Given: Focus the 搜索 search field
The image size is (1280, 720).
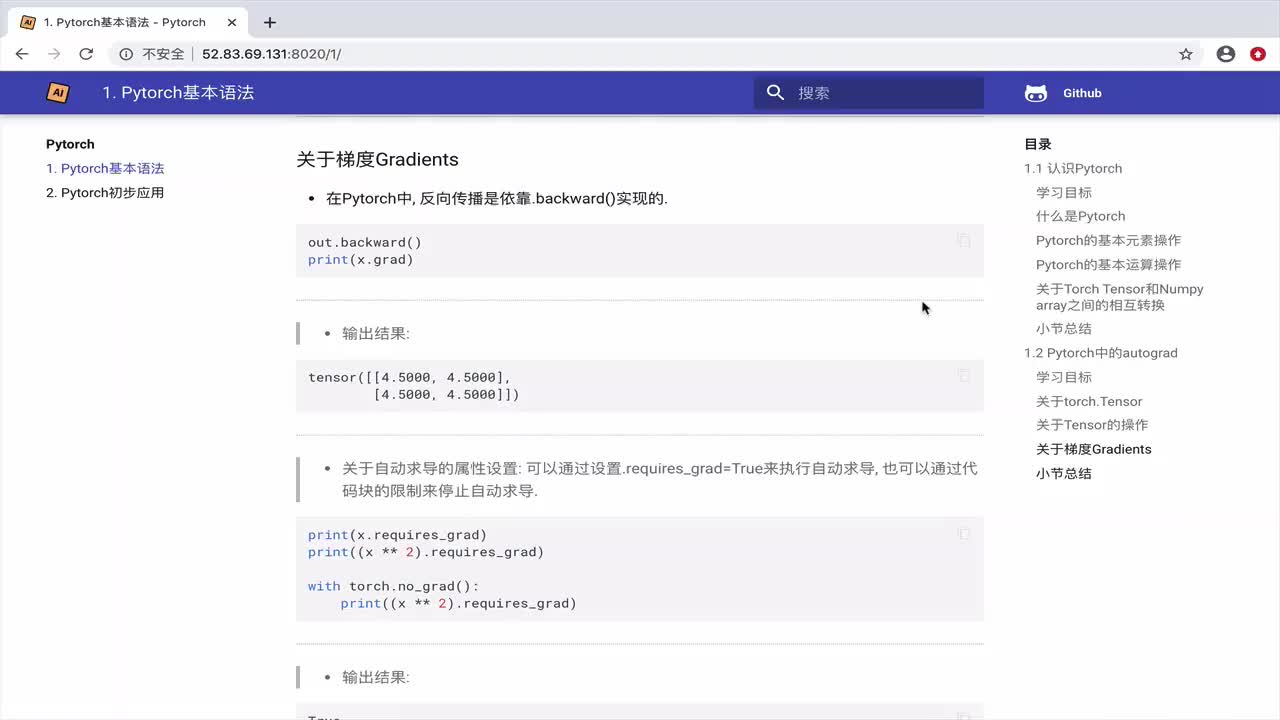Looking at the screenshot, I should pyautogui.click(x=869, y=92).
